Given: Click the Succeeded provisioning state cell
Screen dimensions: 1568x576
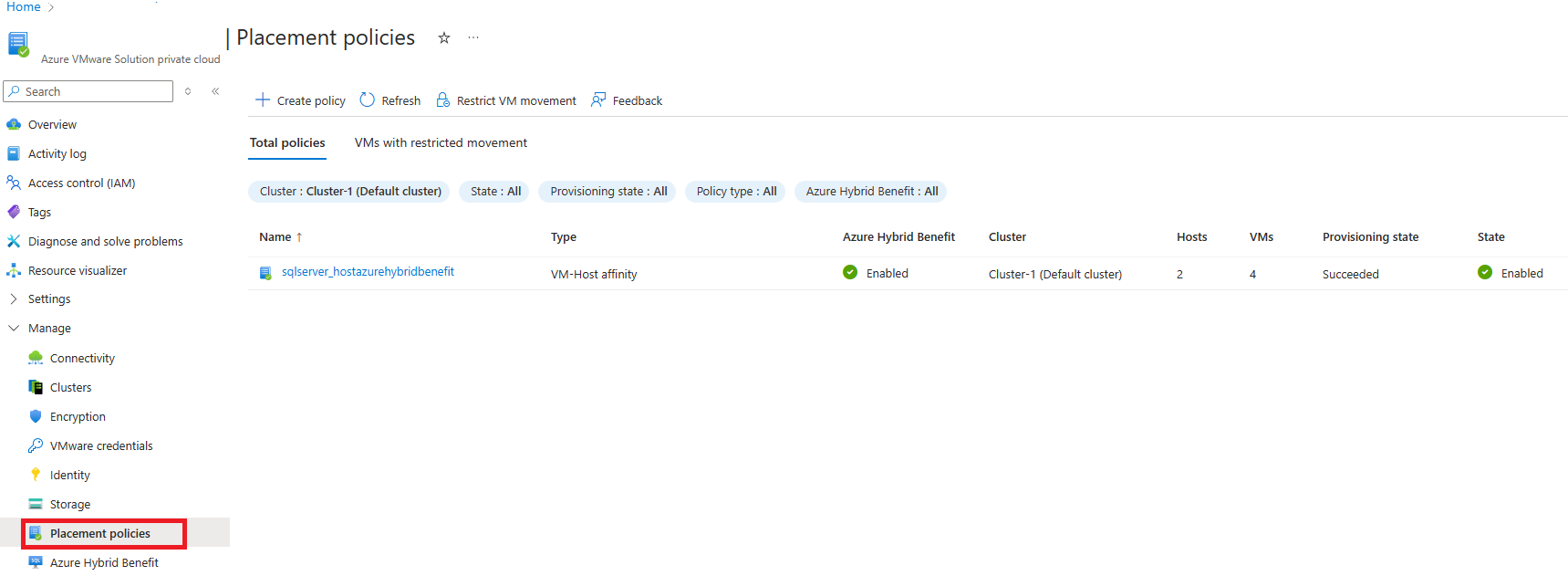Looking at the screenshot, I should click(1350, 274).
